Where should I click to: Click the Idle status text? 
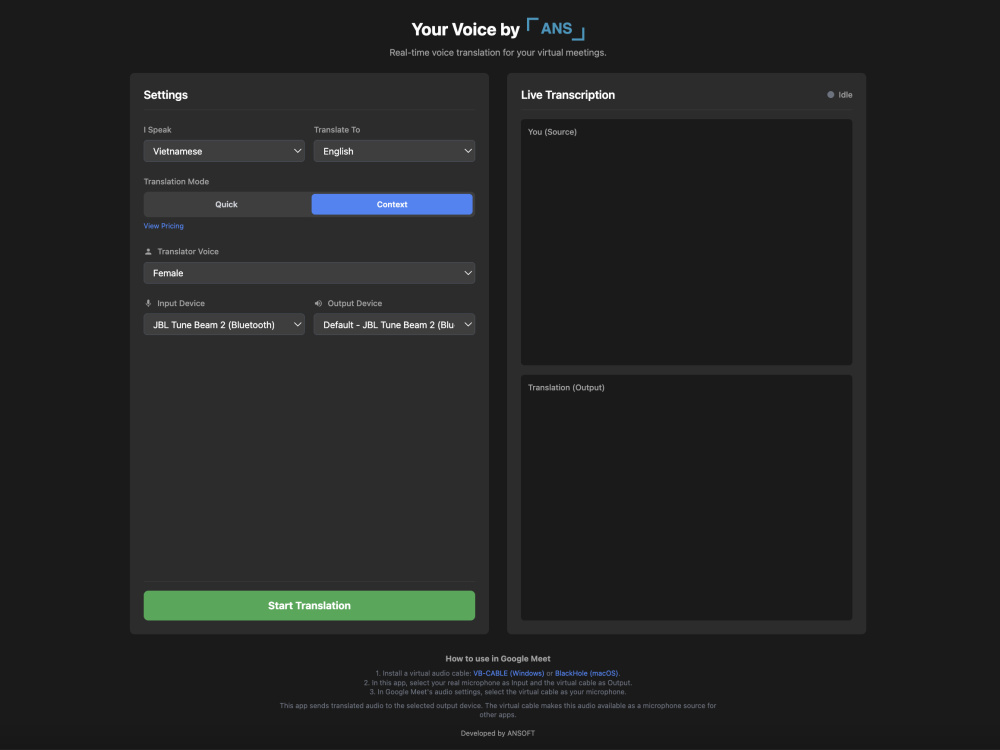point(845,94)
